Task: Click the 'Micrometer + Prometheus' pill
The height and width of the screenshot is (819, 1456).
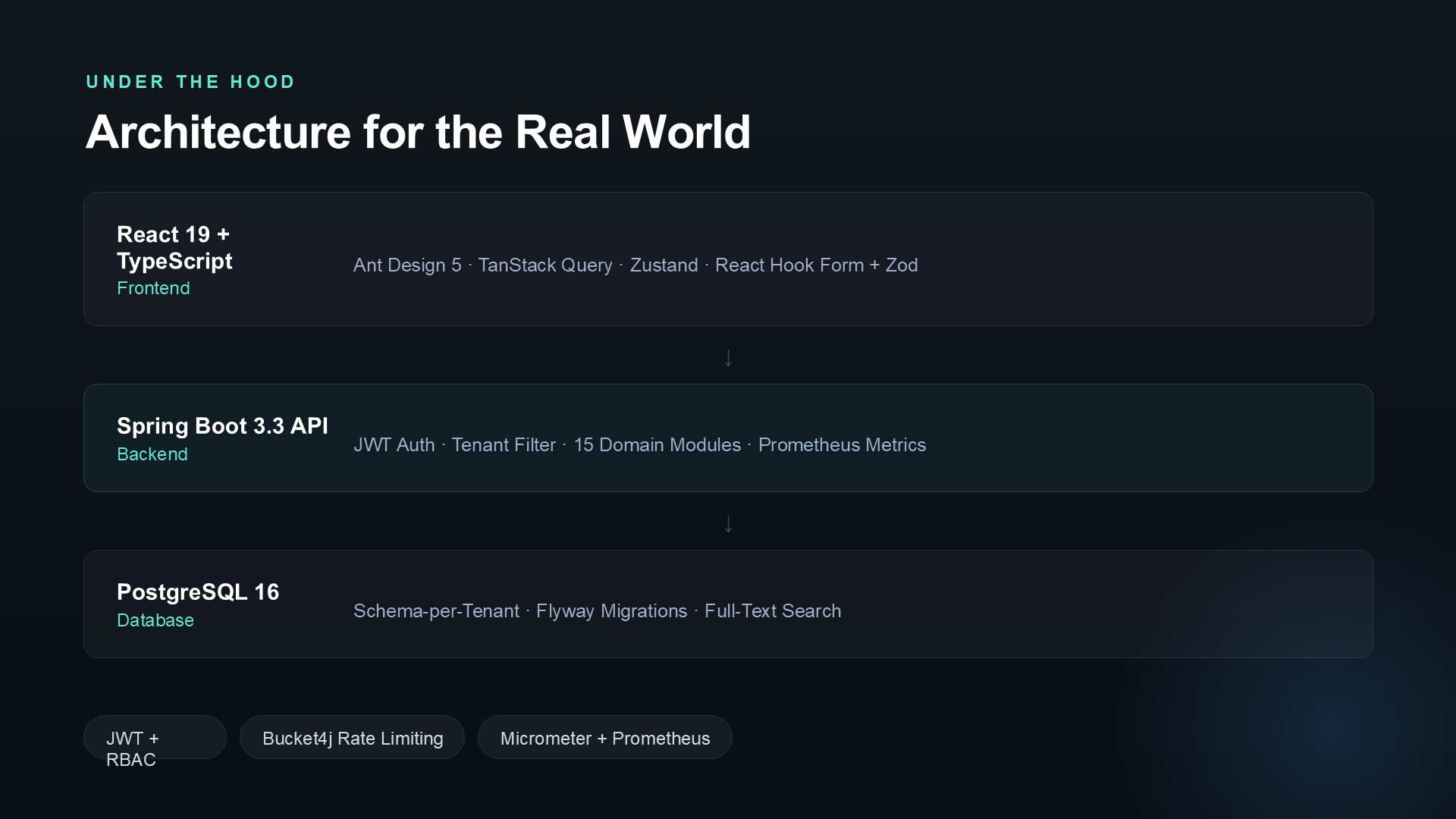Action: 605,738
